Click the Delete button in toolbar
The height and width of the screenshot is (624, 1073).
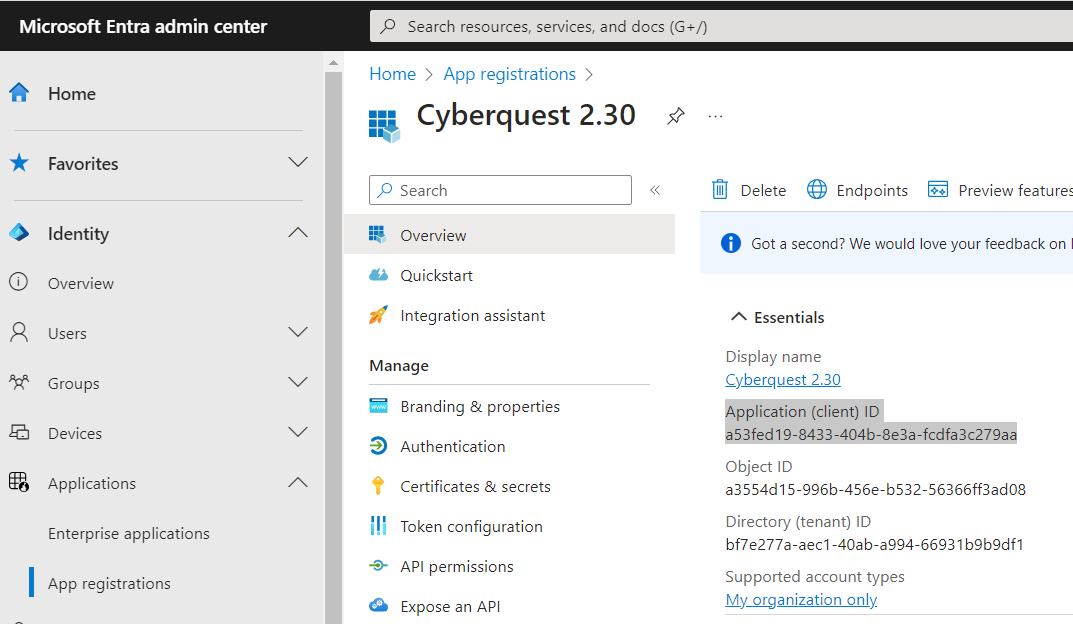[749, 190]
